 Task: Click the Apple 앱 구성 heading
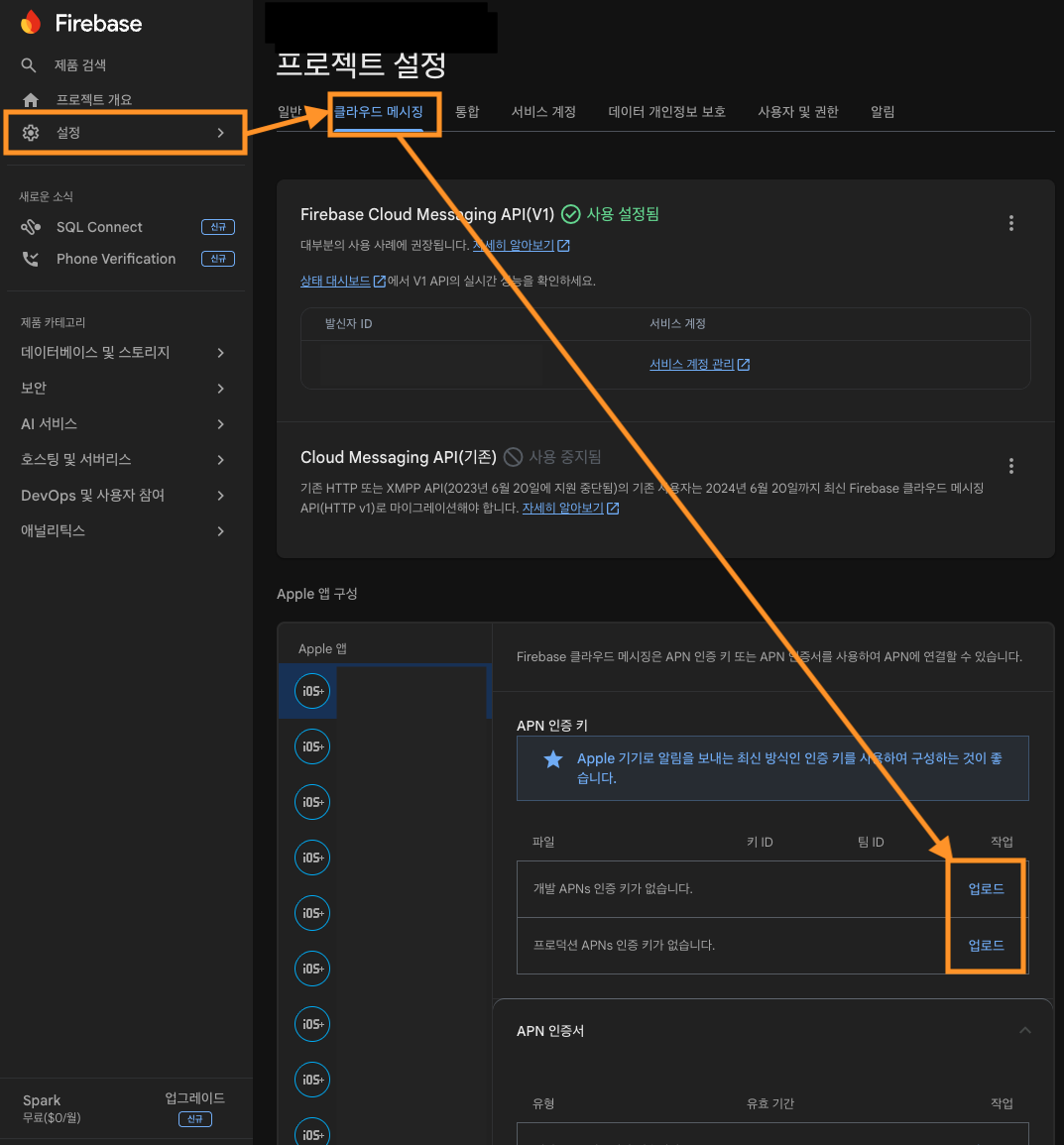click(x=317, y=594)
